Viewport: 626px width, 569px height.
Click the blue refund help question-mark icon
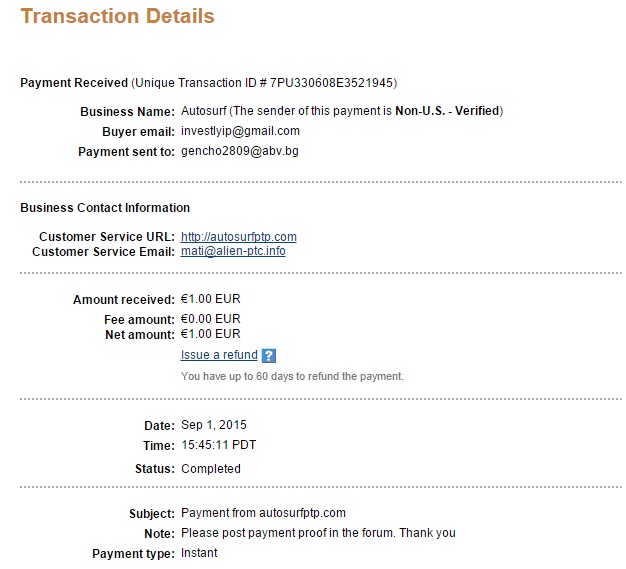pyautogui.click(x=269, y=355)
